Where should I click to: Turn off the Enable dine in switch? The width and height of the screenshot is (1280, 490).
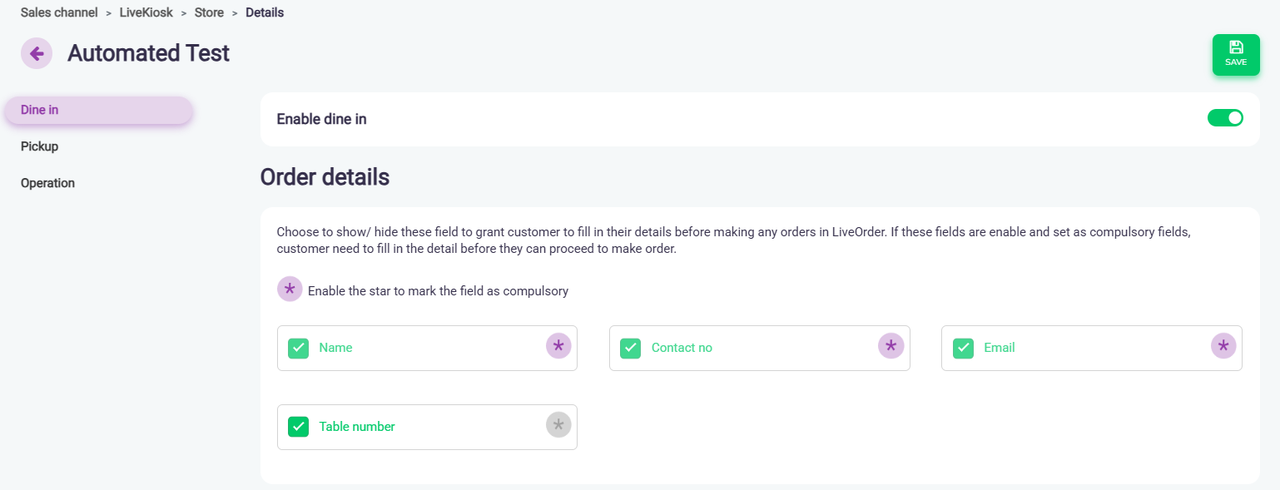pyautogui.click(x=1225, y=118)
